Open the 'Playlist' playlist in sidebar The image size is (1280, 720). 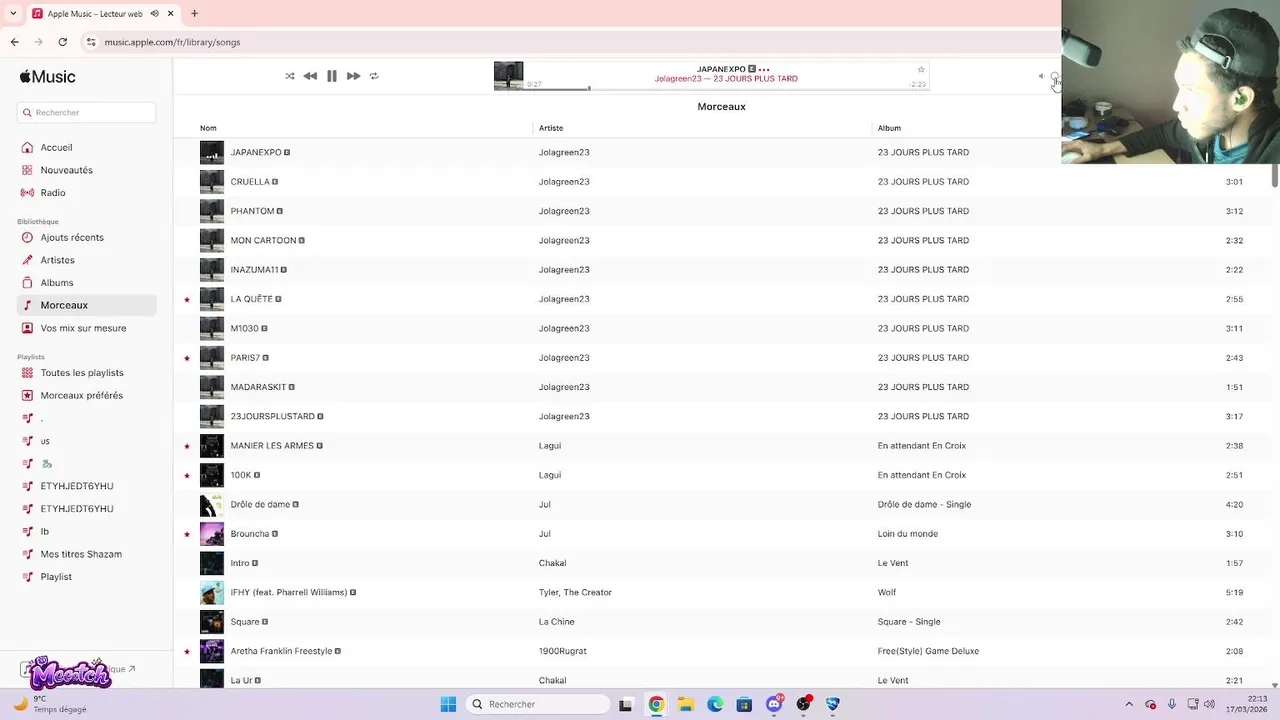pyautogui.click(x=56, y=577)
